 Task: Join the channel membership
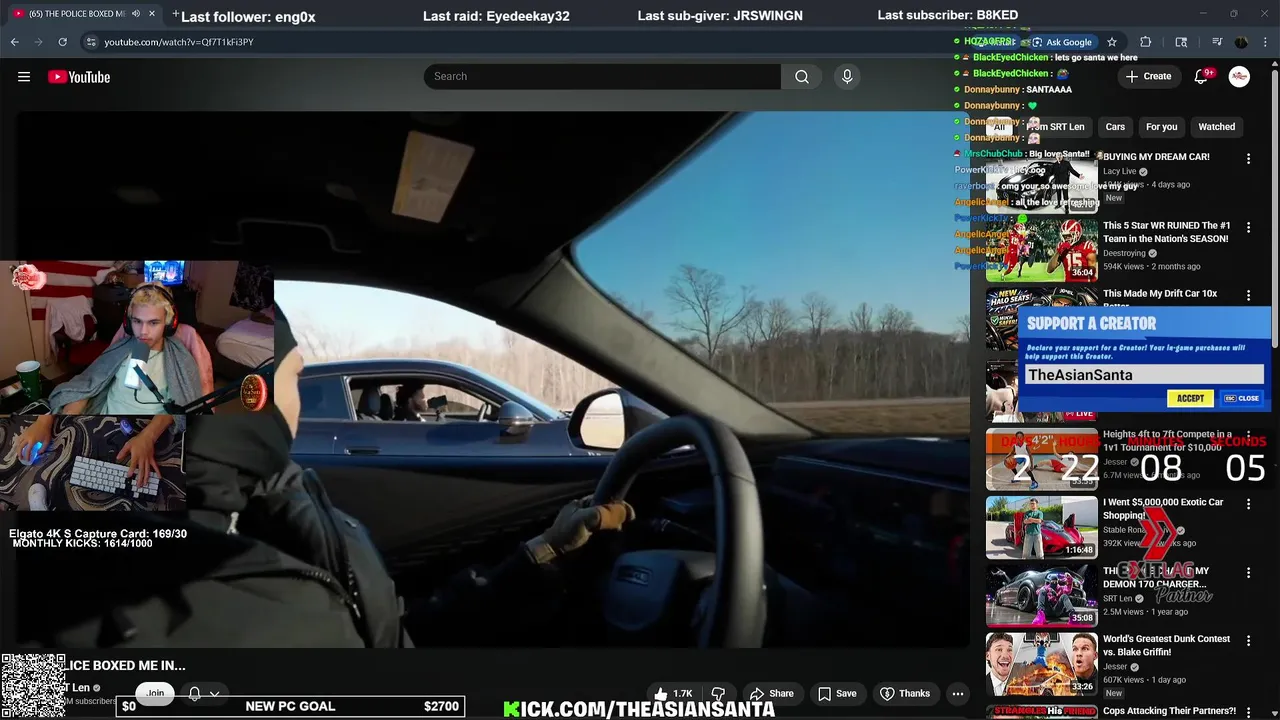point(155,693)
